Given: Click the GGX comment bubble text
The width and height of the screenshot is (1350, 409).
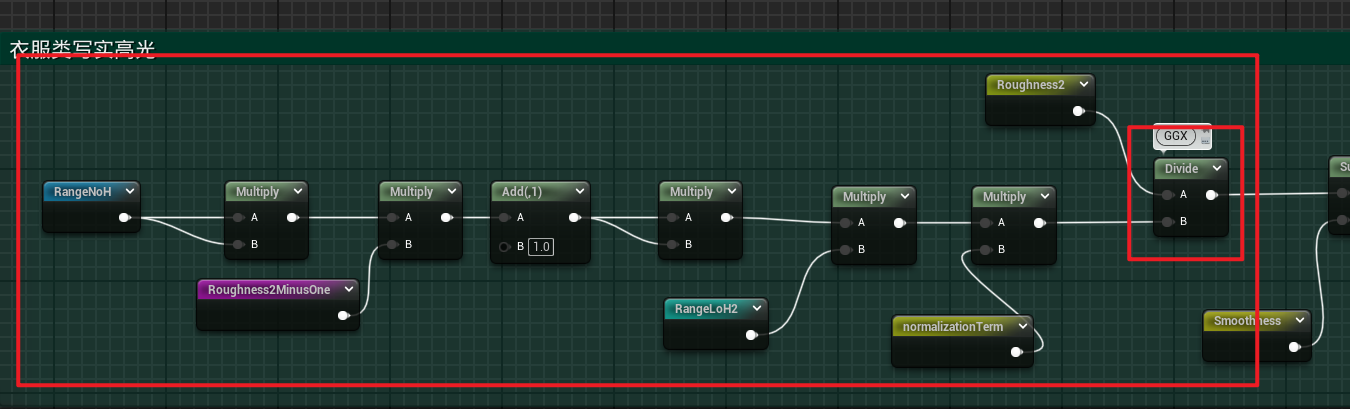Looking at the screenshot, I should (1174, 136).
